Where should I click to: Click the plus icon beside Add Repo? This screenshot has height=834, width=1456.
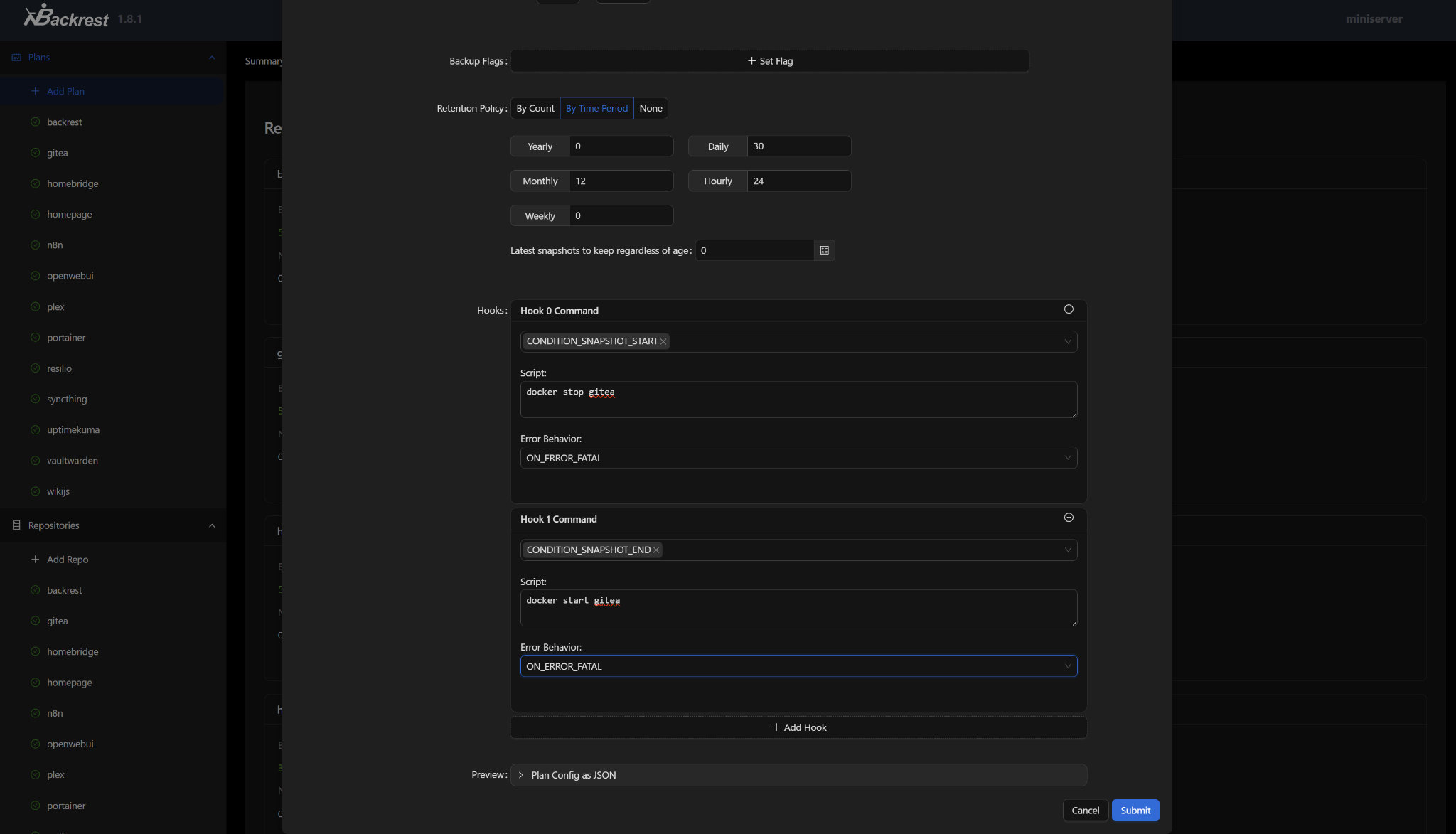click(x=35, y=560)
